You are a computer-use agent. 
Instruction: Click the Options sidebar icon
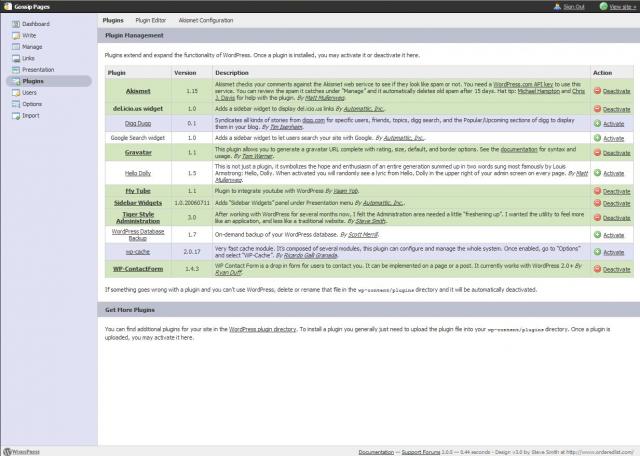16,104
